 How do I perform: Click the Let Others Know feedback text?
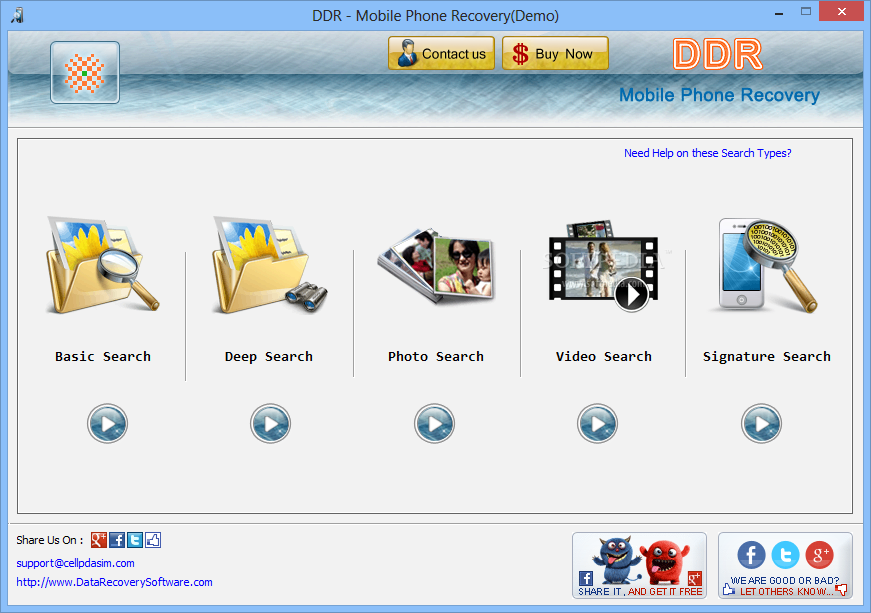tap(787, 592)
